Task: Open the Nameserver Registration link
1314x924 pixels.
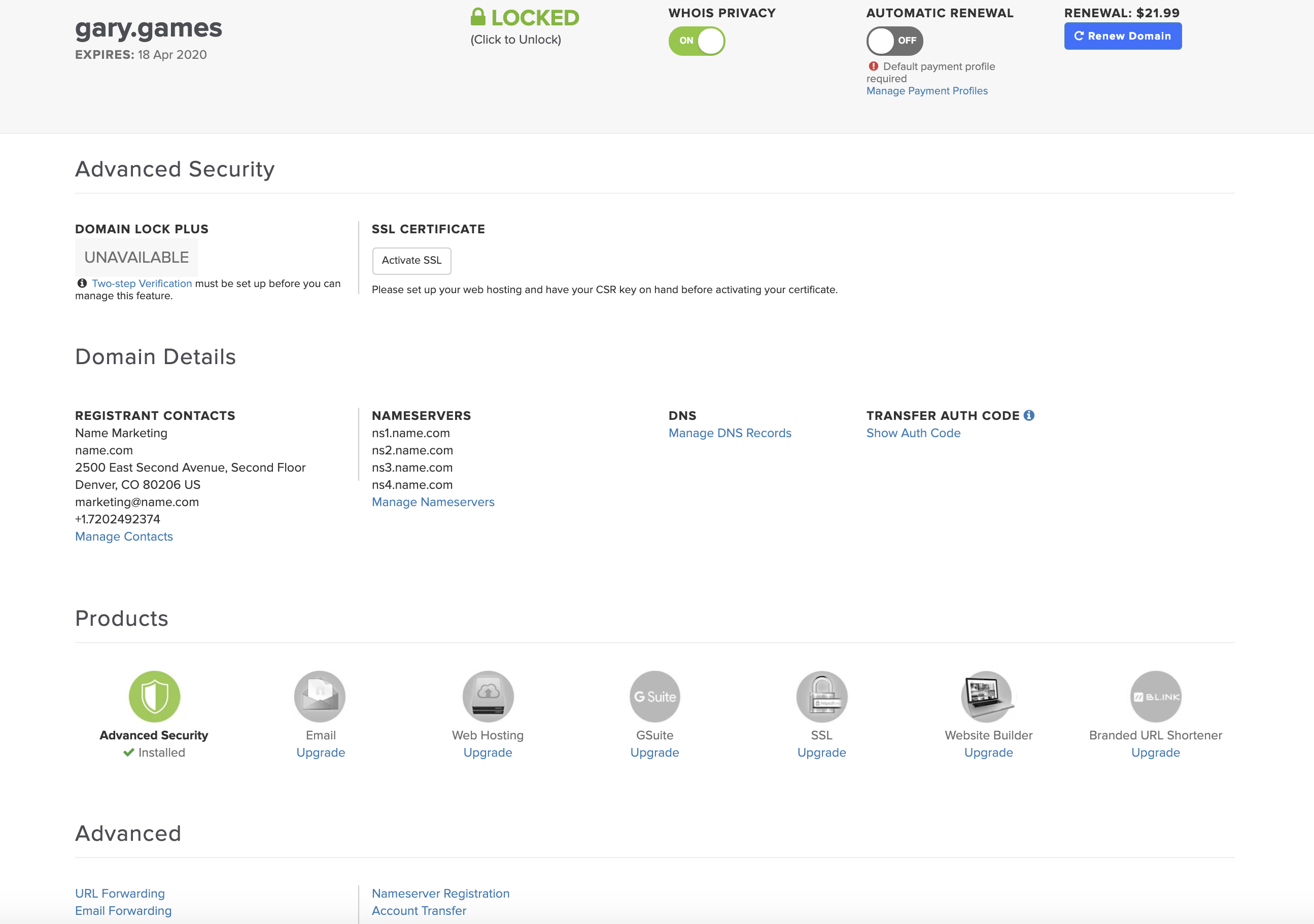Action: 441,893
